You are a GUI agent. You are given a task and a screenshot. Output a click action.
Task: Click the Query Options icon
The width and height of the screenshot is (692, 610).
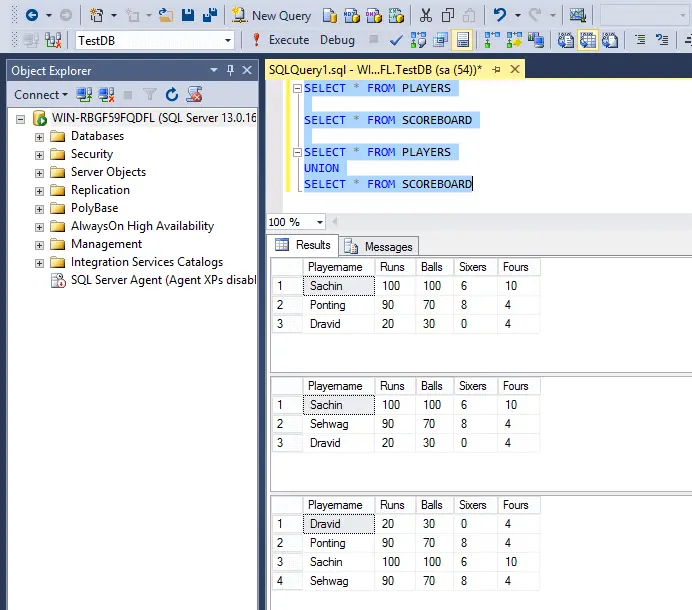[x=440, y=40]
